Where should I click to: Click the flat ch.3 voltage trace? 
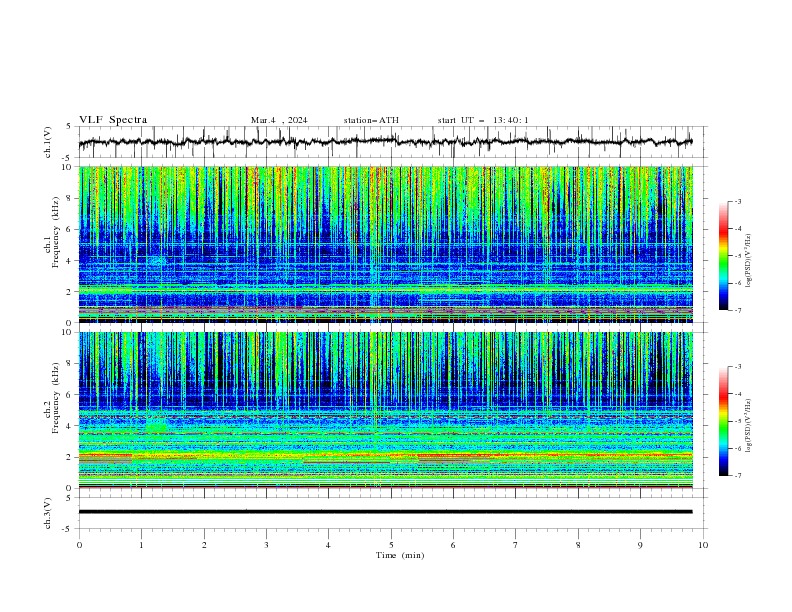point(385,512)
